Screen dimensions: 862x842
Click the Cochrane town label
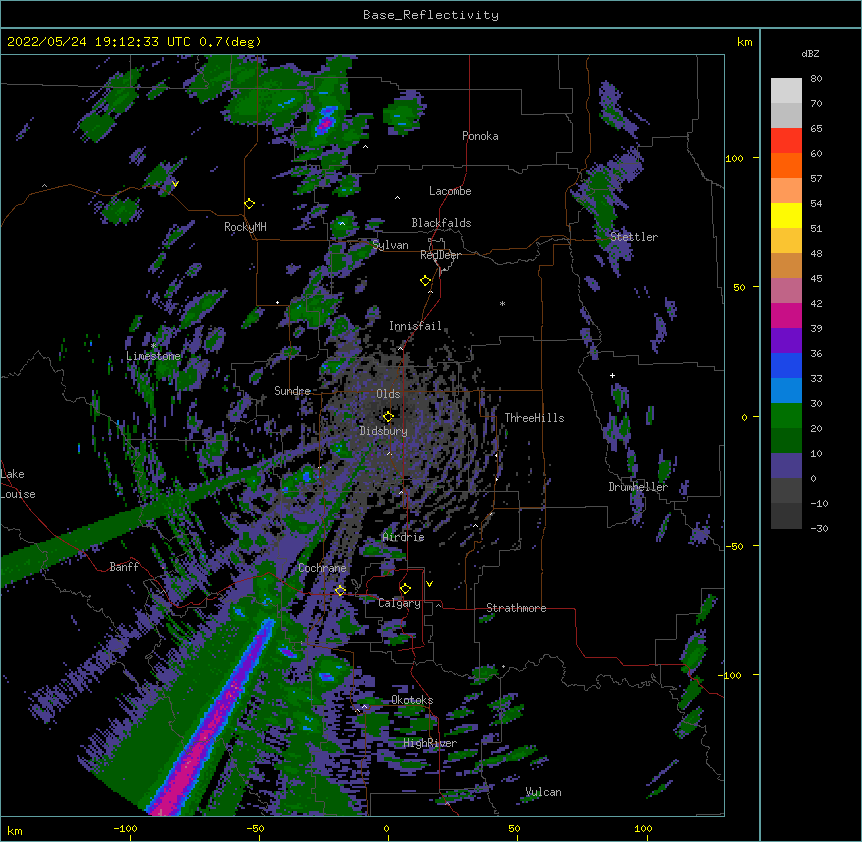(322, 568)
